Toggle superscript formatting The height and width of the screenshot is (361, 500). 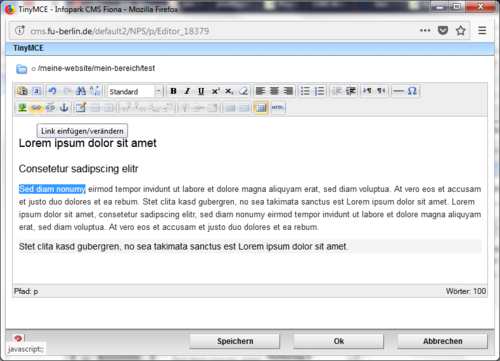click(x=215, y=91)
